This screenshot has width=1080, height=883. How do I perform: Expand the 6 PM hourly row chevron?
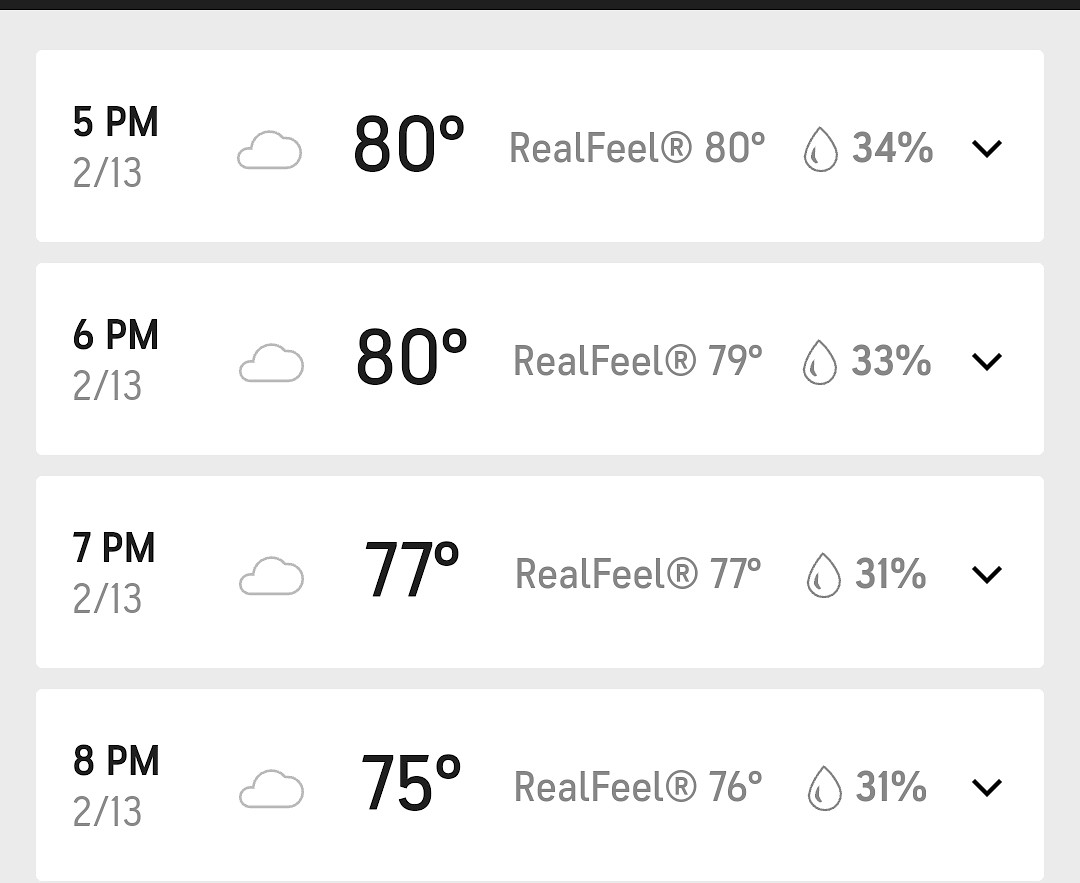click(986, 362)
